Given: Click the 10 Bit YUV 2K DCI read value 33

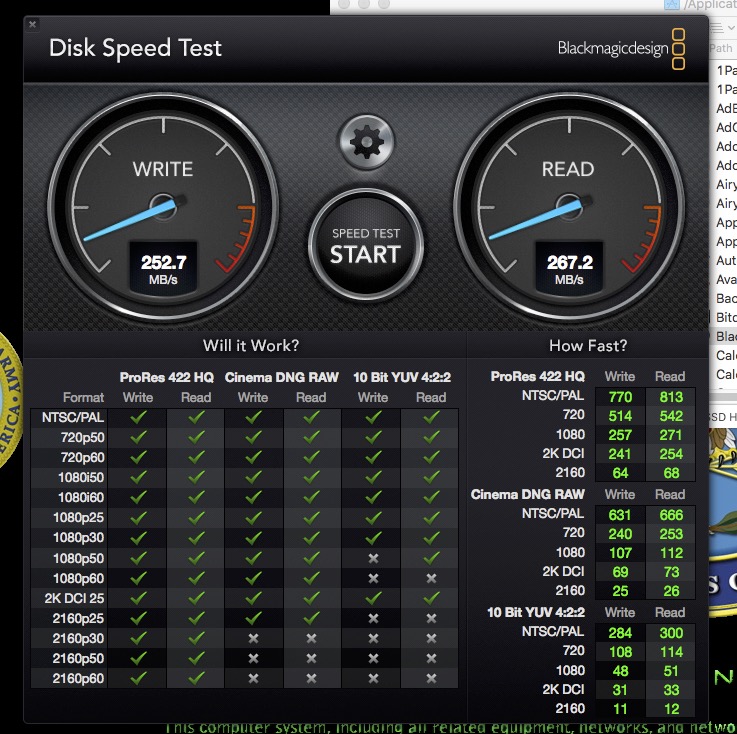Looking at the screenshot, I should click(x=671, y=690).
